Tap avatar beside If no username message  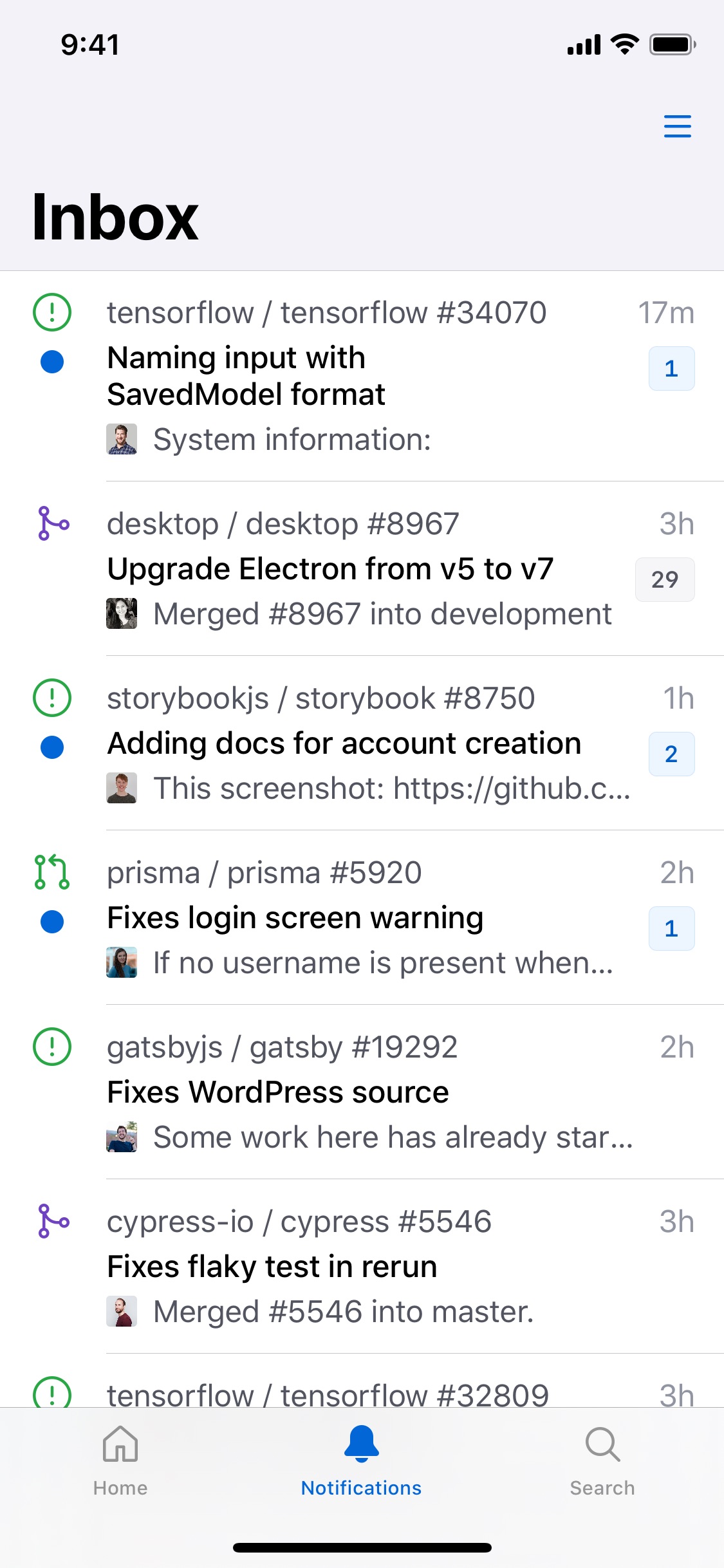122,962
